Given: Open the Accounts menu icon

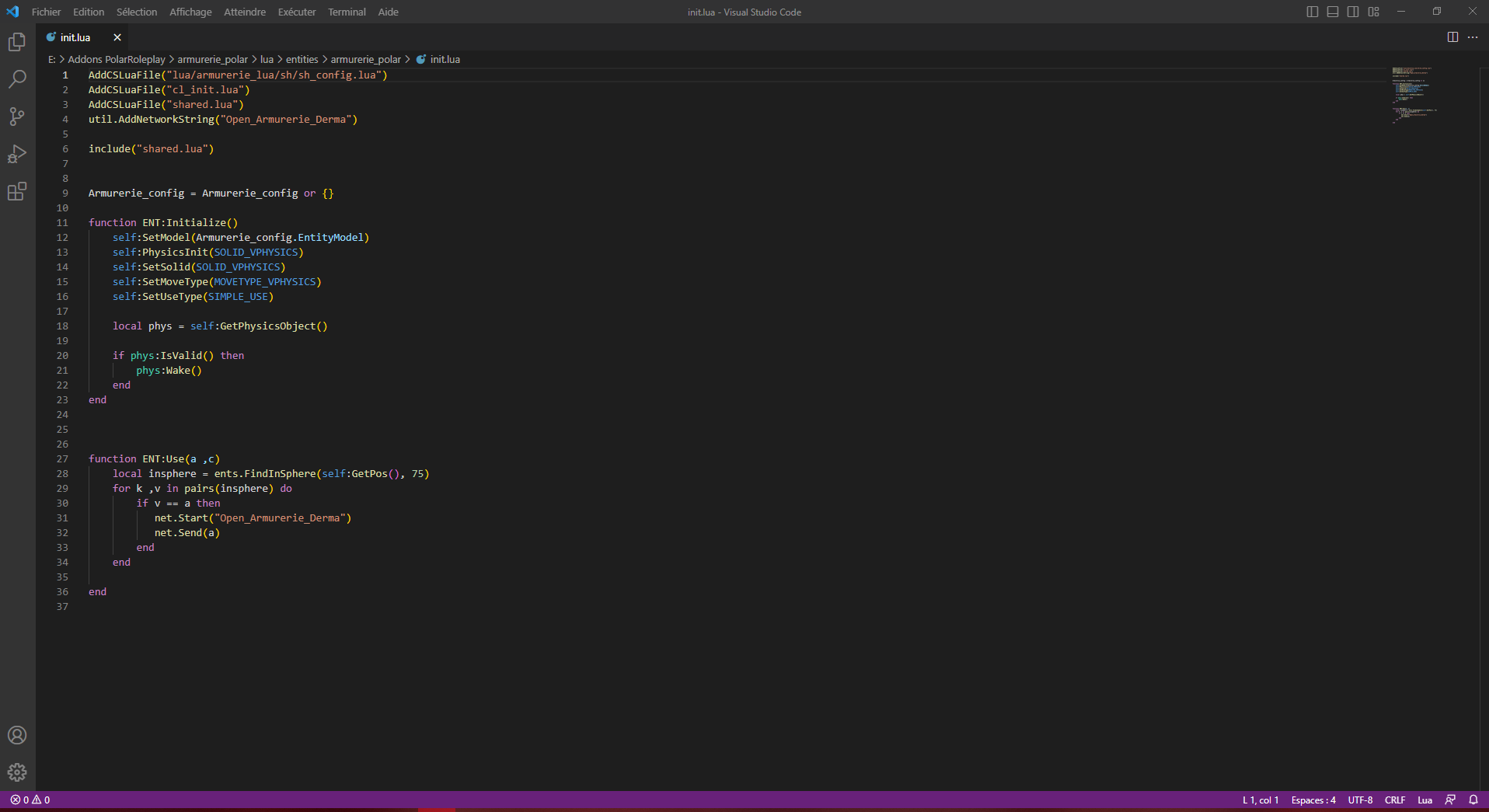Looking at the screenshot, I should click(x=17, y=735).
